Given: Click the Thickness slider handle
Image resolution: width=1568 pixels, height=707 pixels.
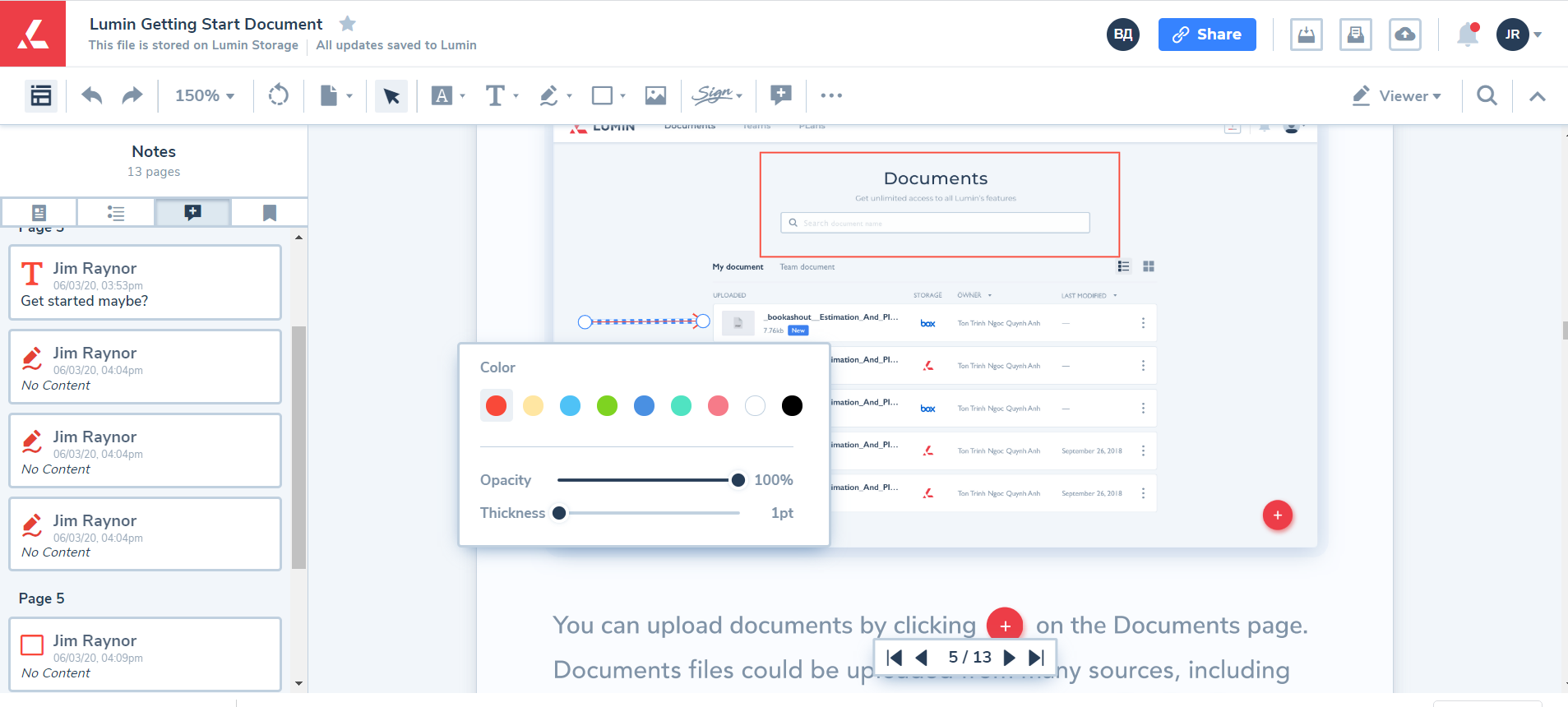Looking at the screenshot, I should pyautogui.click(x=560, y=513).
